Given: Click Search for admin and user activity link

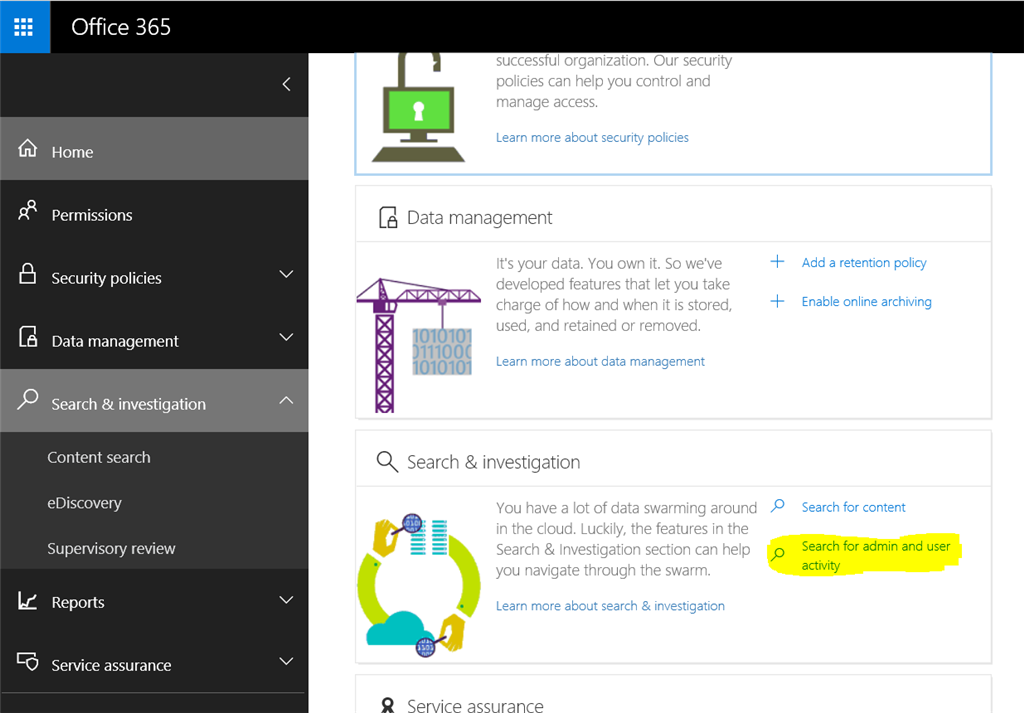Looking at the screenshot, I should pos(876,555).
